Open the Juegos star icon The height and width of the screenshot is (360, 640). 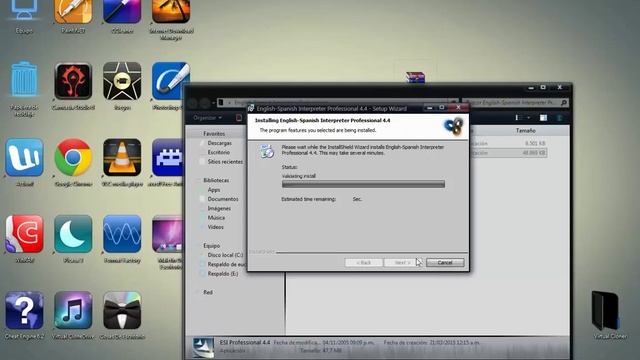pos(122,81)
